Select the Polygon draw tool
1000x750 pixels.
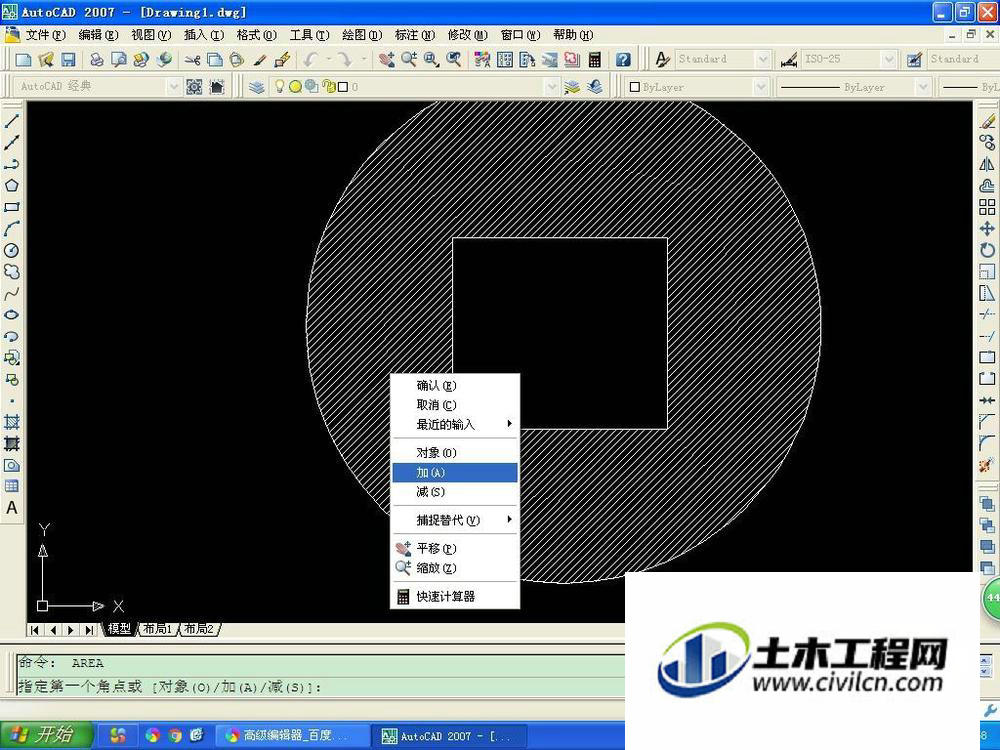[11, 186]
